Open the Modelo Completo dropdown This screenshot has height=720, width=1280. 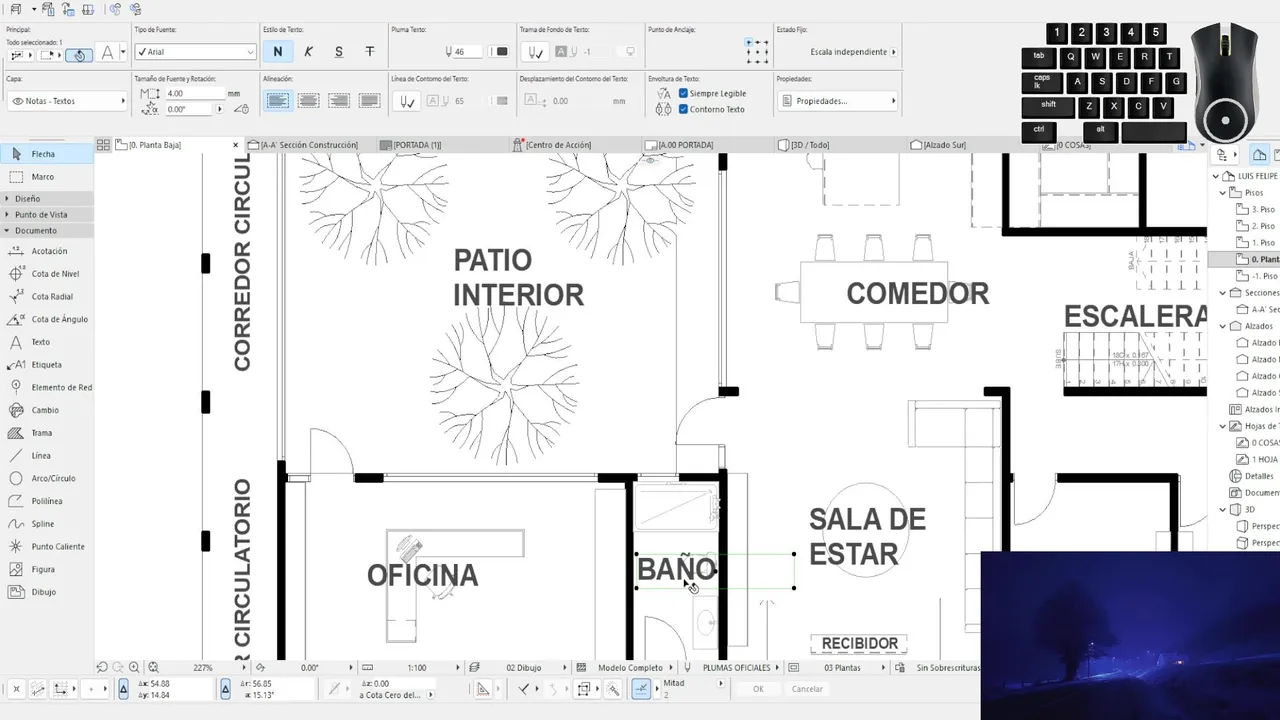coord(626,667)
